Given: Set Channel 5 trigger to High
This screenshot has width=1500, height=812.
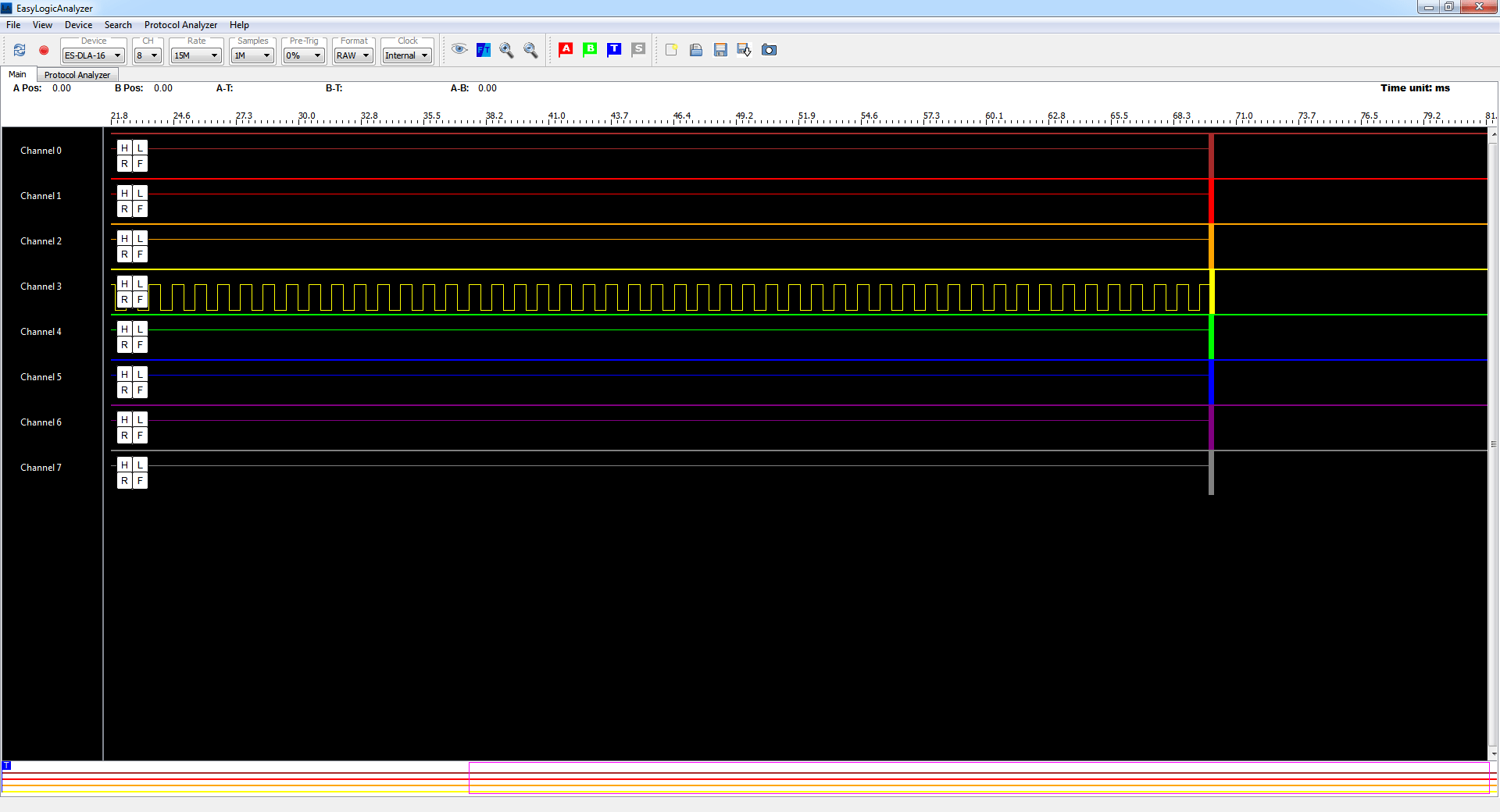Looking at the screenshot, I should [x=124, y=374].
